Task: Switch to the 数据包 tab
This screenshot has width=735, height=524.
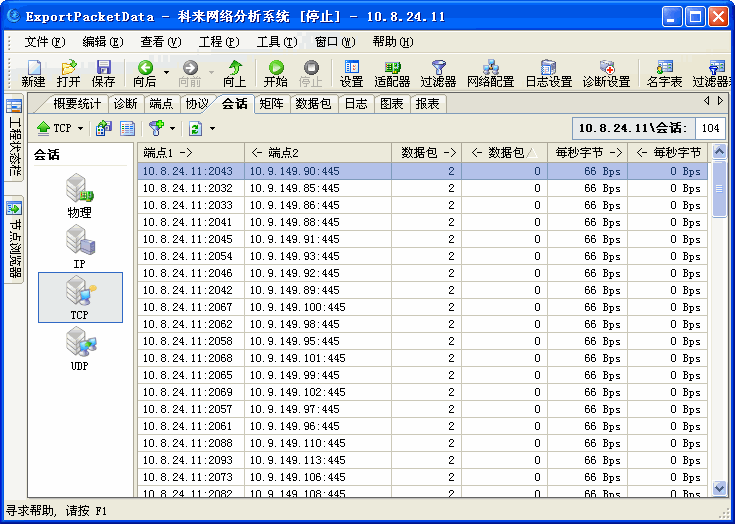Action: tap(313, 104)
